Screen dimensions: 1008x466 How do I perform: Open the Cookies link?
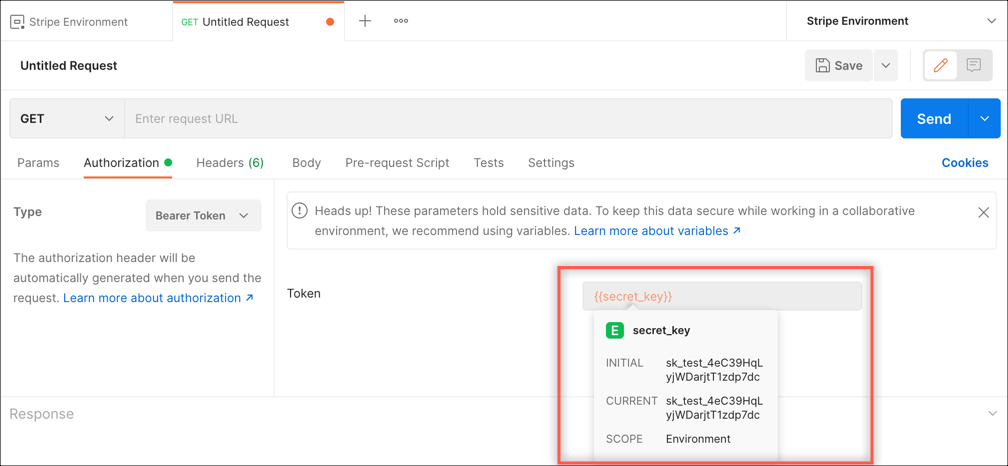(x=964, y=163)
